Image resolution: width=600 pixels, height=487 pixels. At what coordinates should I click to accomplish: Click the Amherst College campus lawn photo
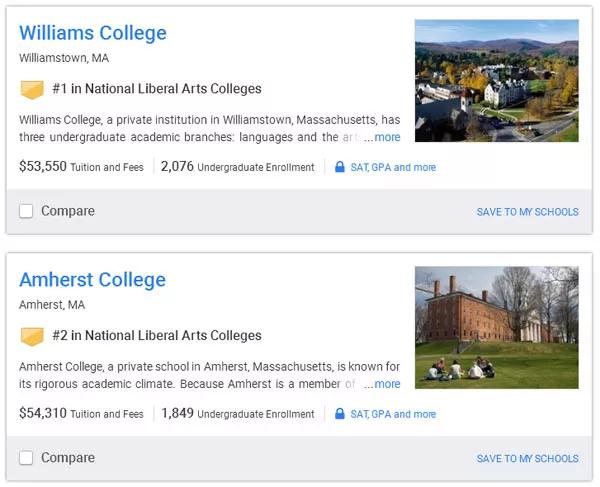496,327
